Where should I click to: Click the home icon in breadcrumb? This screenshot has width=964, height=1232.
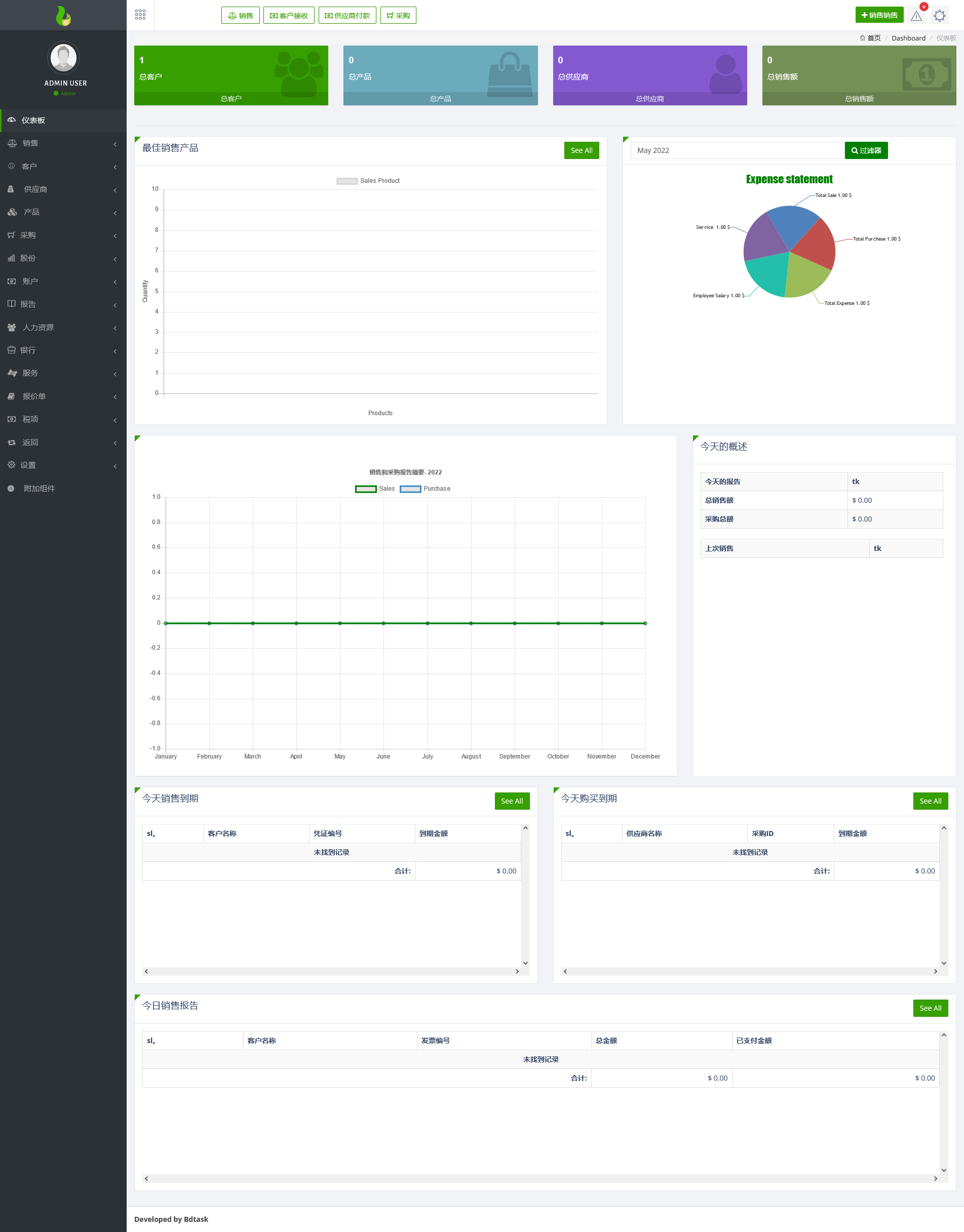(862, 38)
